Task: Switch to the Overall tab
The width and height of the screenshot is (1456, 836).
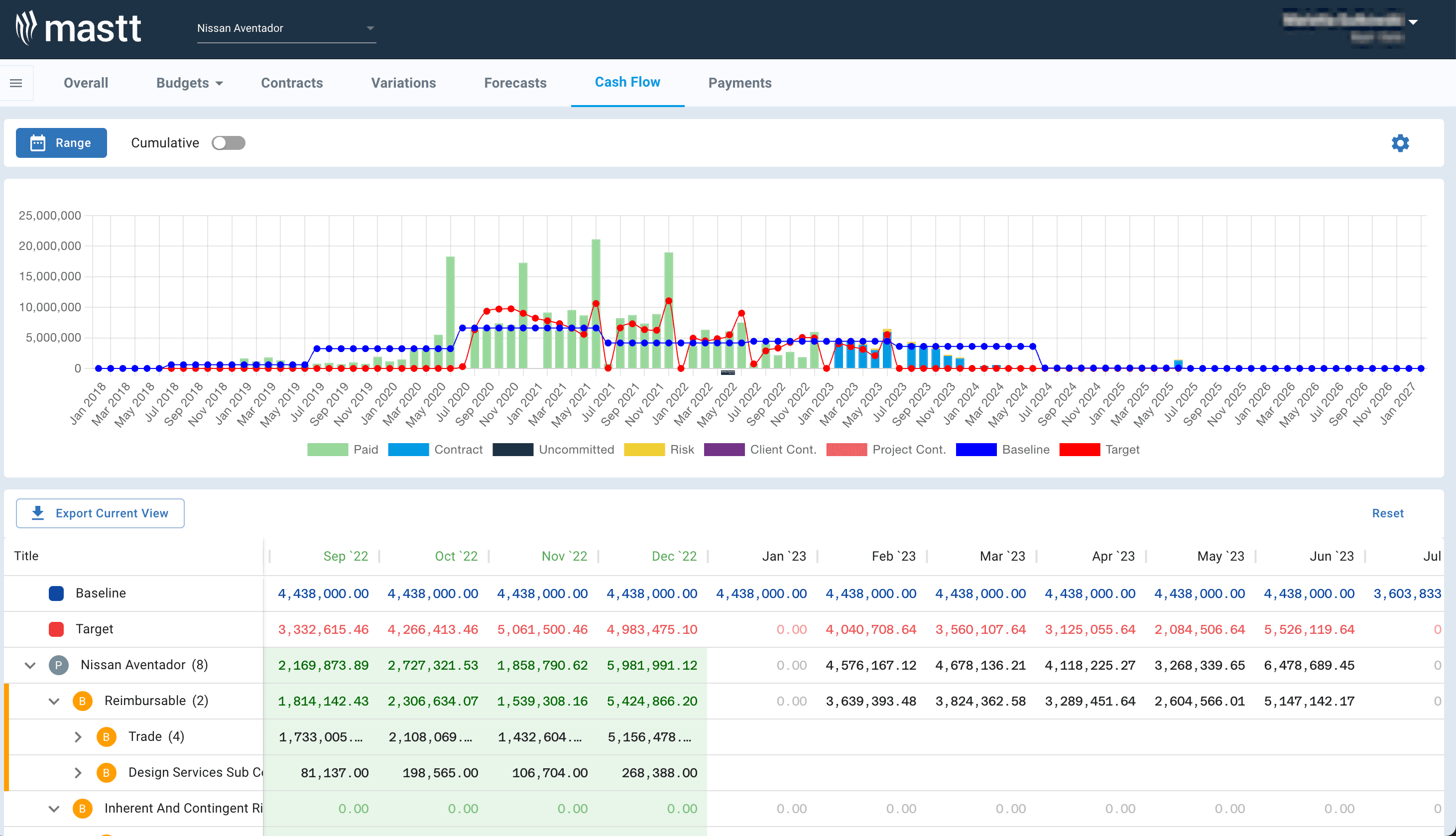Action: click(86, 83)
